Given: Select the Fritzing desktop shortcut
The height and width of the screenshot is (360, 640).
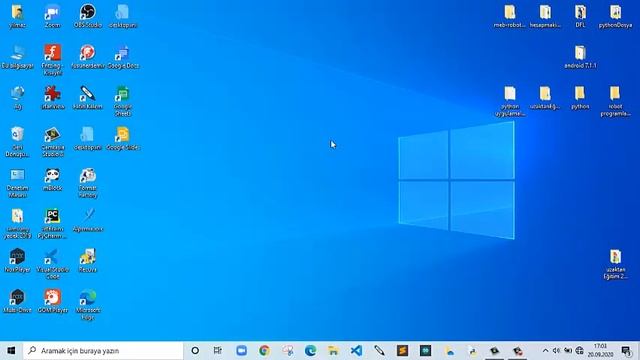Looking at the screenshot, I should click(52, 60).
